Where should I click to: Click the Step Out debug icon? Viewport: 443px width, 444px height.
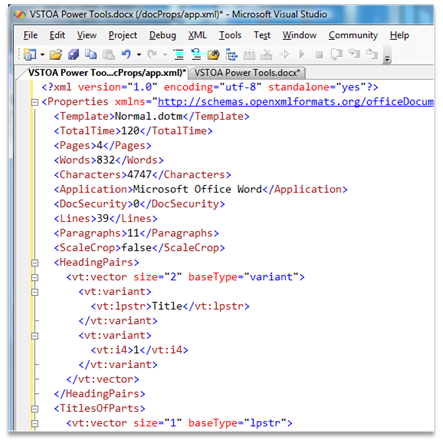pos(372,54)
